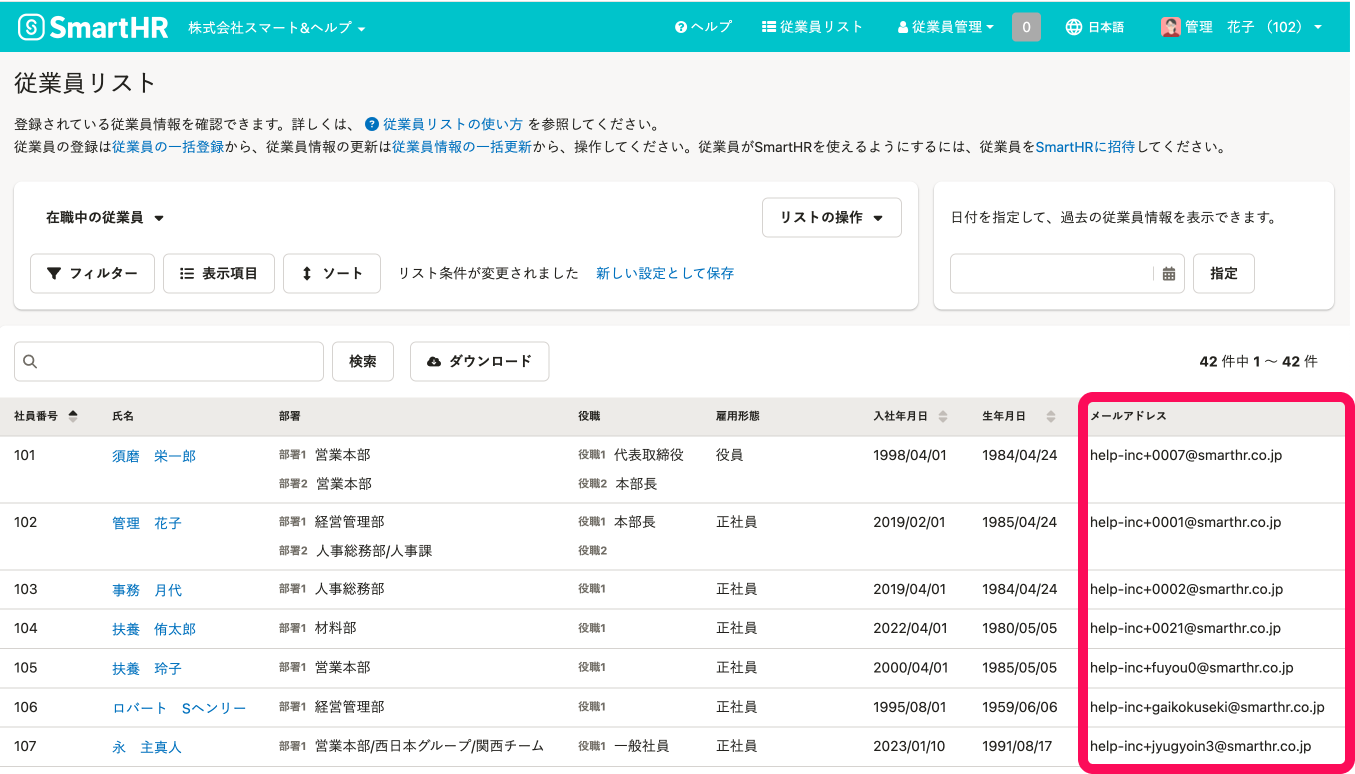Open employee ロバート Sヘンリー
This screenshot has height=774, width=1355.
click(179, 708)
